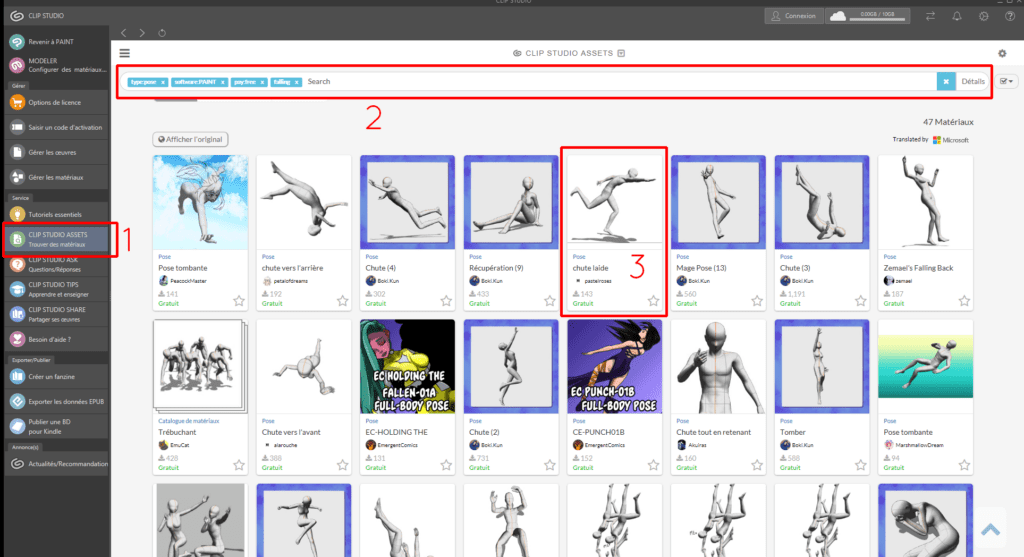Viewport: 1024px width, 557px height.
Task: Open CLIP STUDIO TIPS section
Action: (x=56, y=289)
